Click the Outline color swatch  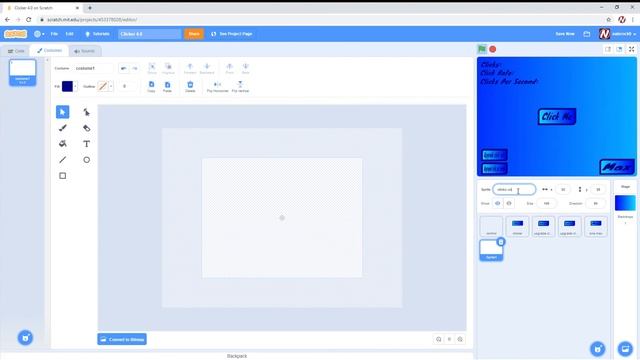(x=103, y=86)
